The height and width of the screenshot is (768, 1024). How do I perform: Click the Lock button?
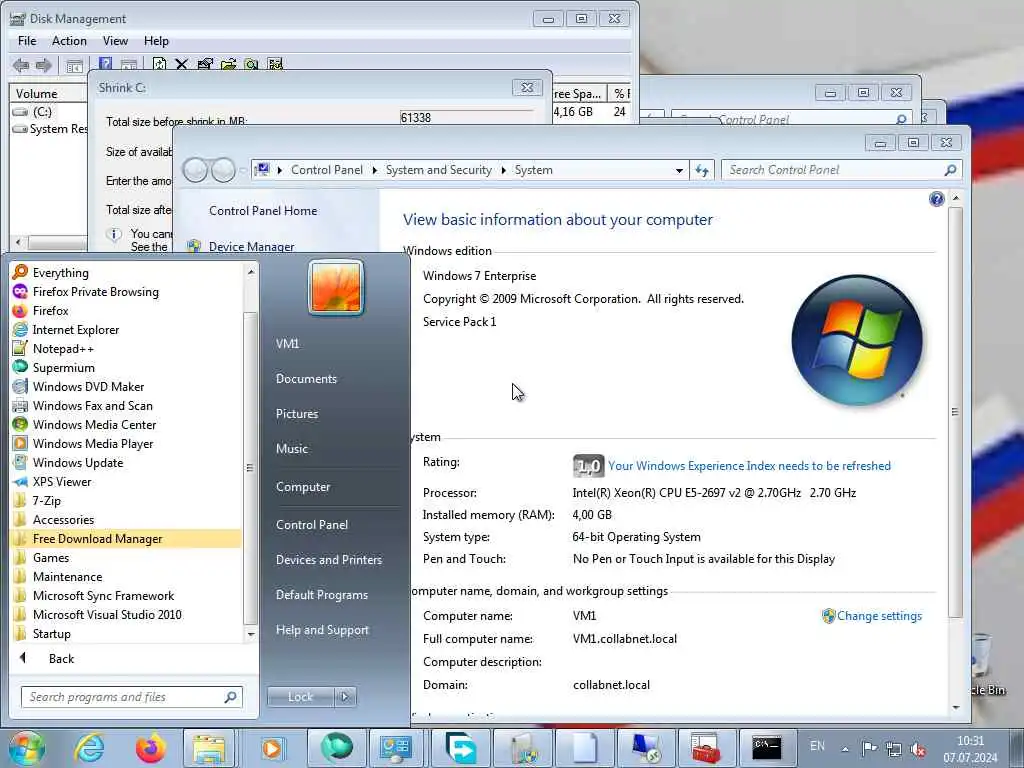pyautogui.click(x=301, y=697)
